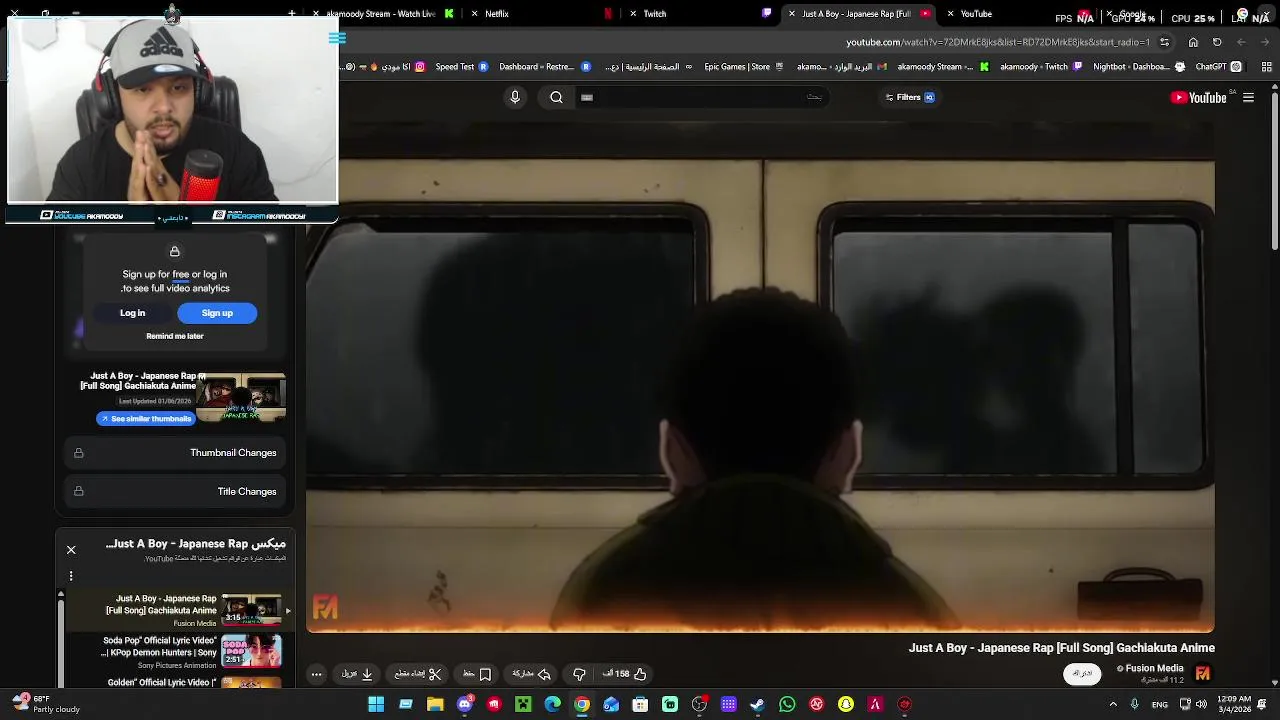Open the Windows Start menu
Screen dimensions: 1280x720
376,705
